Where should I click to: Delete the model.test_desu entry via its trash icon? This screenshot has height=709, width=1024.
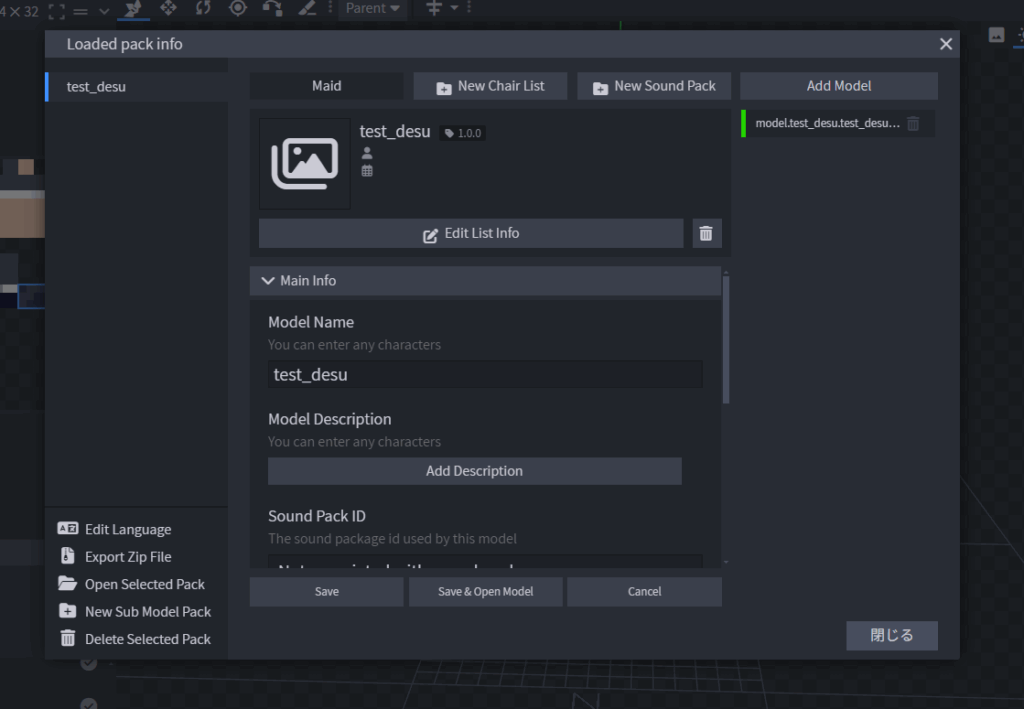click(x=913, y=124)
